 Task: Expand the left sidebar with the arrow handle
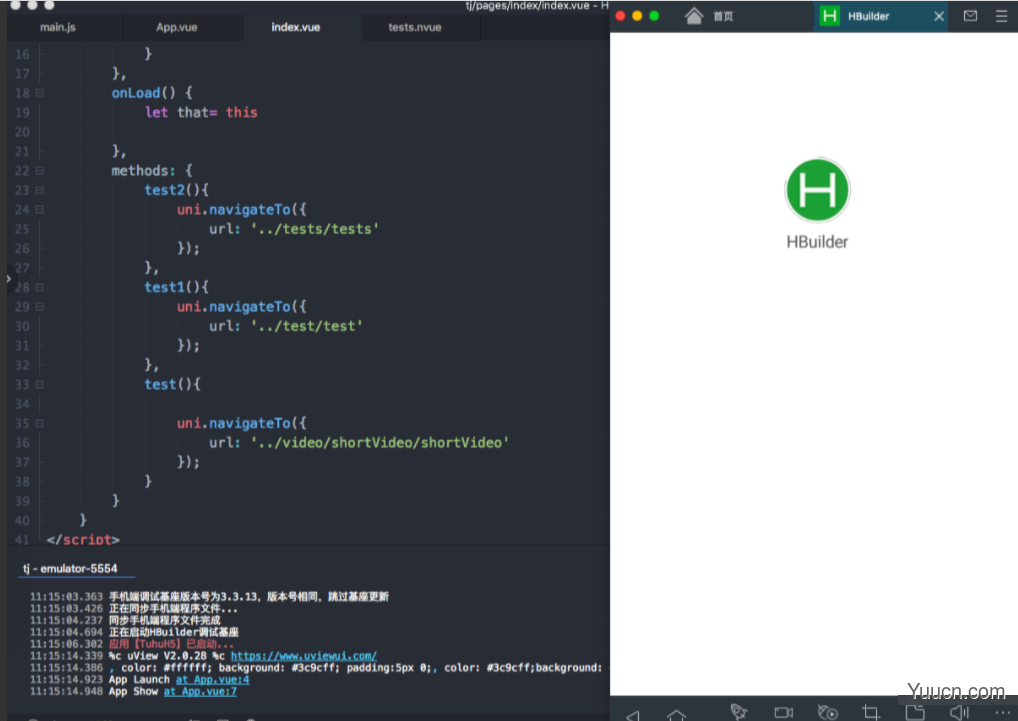[x=8, y=279]
